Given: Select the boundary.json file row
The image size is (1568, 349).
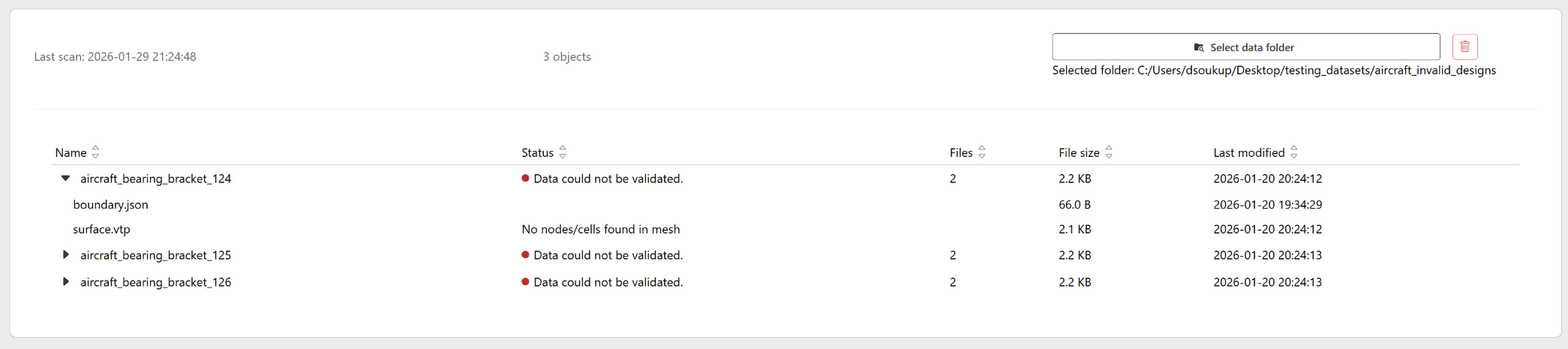Looking at the screenshot, I should (x=110, y=204).
